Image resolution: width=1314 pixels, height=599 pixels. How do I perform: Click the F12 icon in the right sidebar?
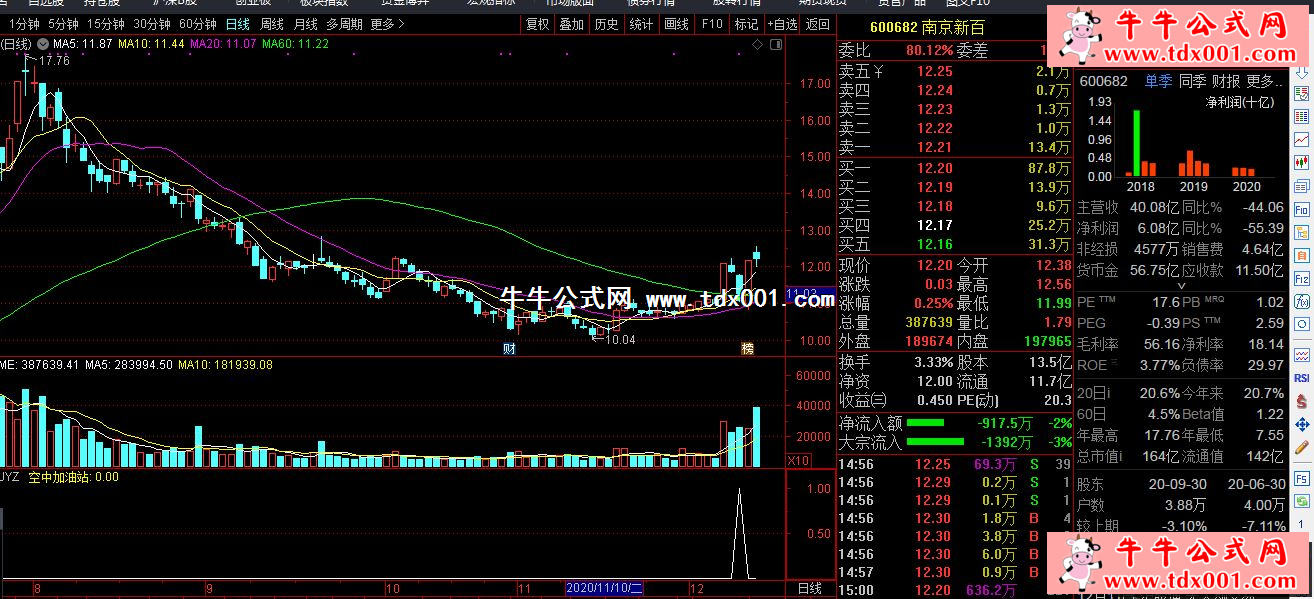click(1302, 279)
